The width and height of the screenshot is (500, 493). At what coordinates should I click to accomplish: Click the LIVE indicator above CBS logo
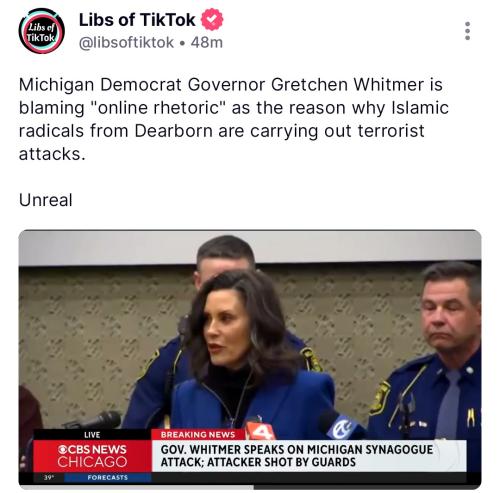tap(92, 435)
